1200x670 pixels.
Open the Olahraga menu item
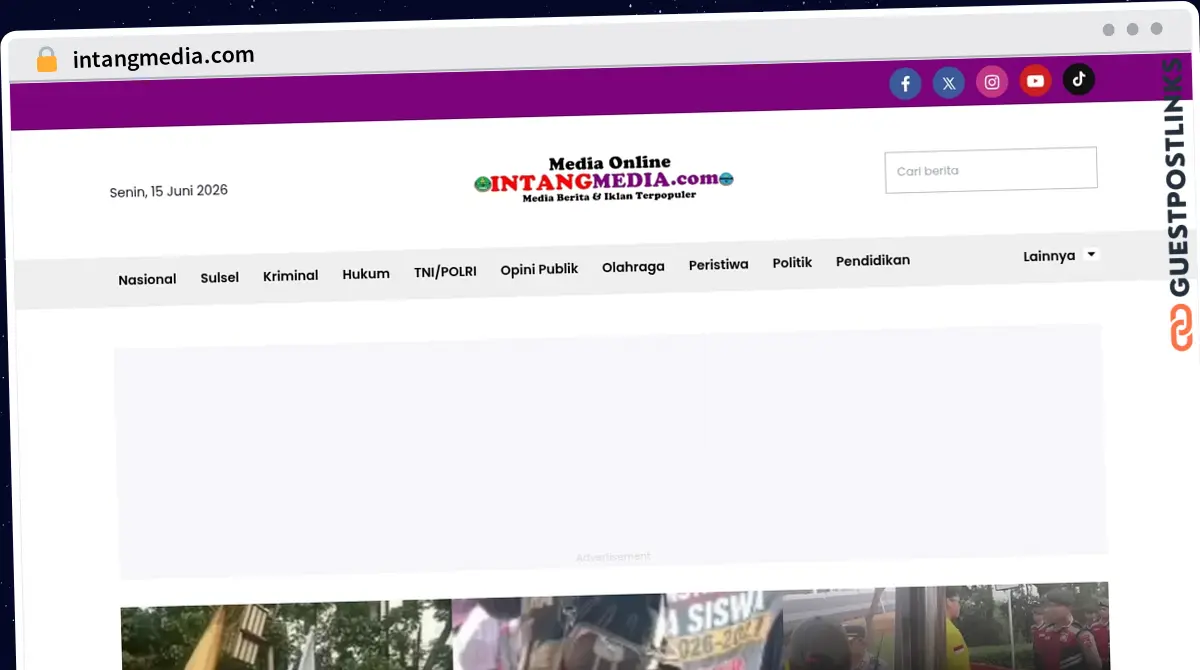click(x=633, y=267)
